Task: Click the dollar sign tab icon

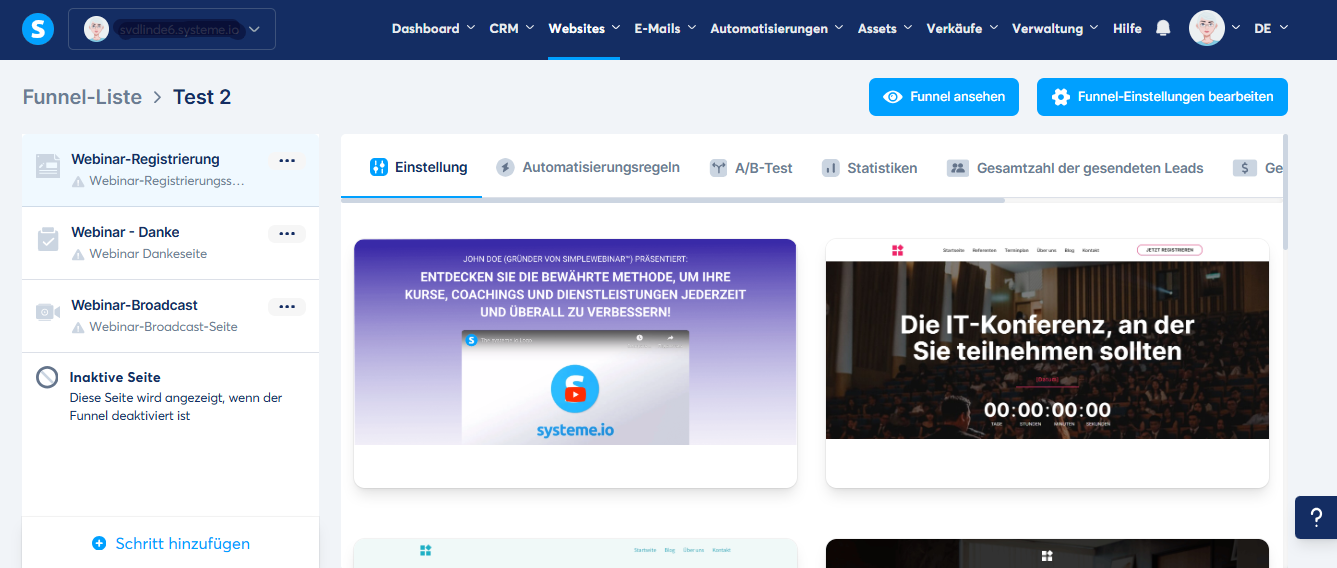Action: (x=1244, y=168)
